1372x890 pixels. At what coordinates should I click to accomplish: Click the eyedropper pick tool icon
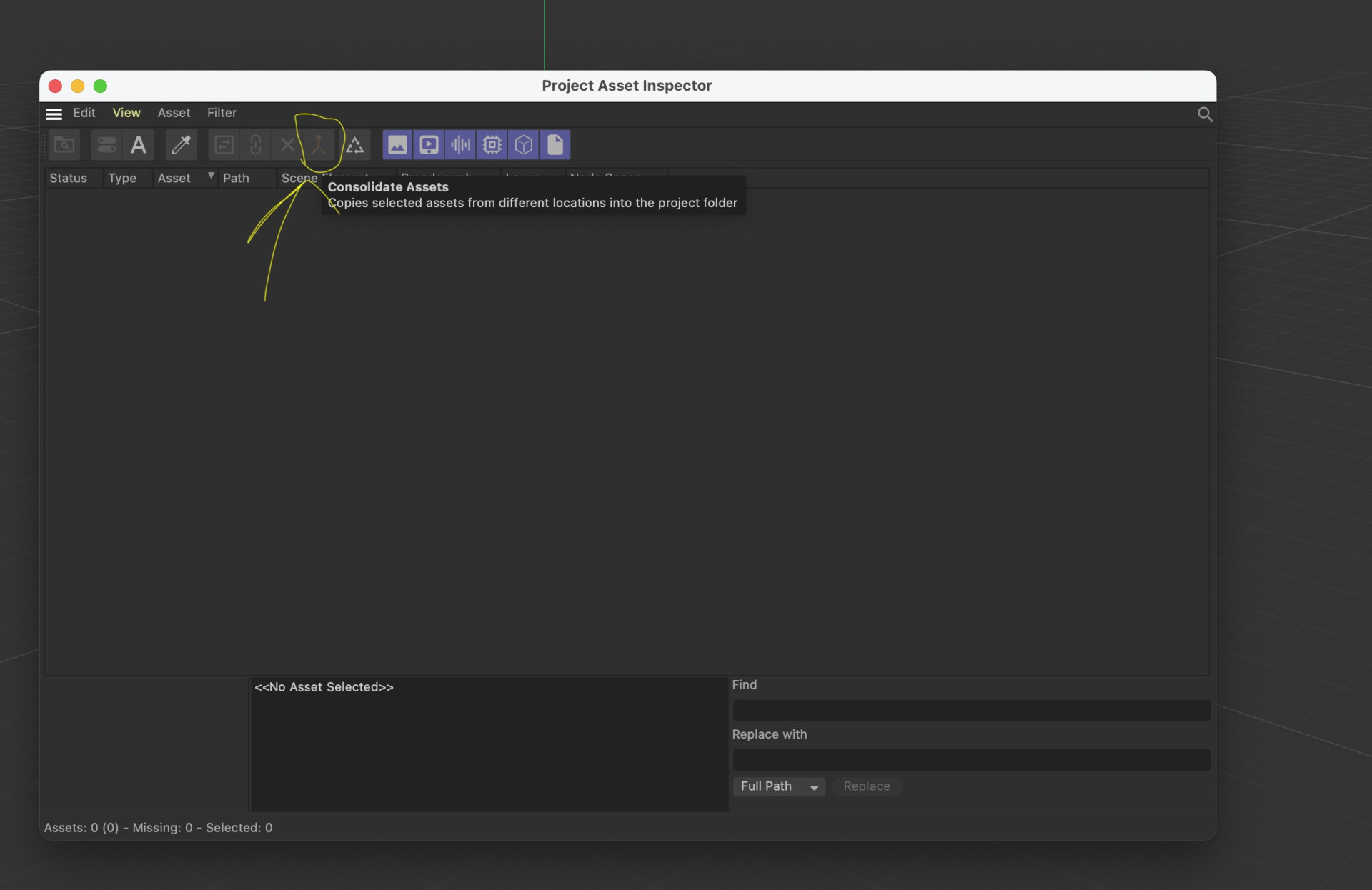[181, 145]
